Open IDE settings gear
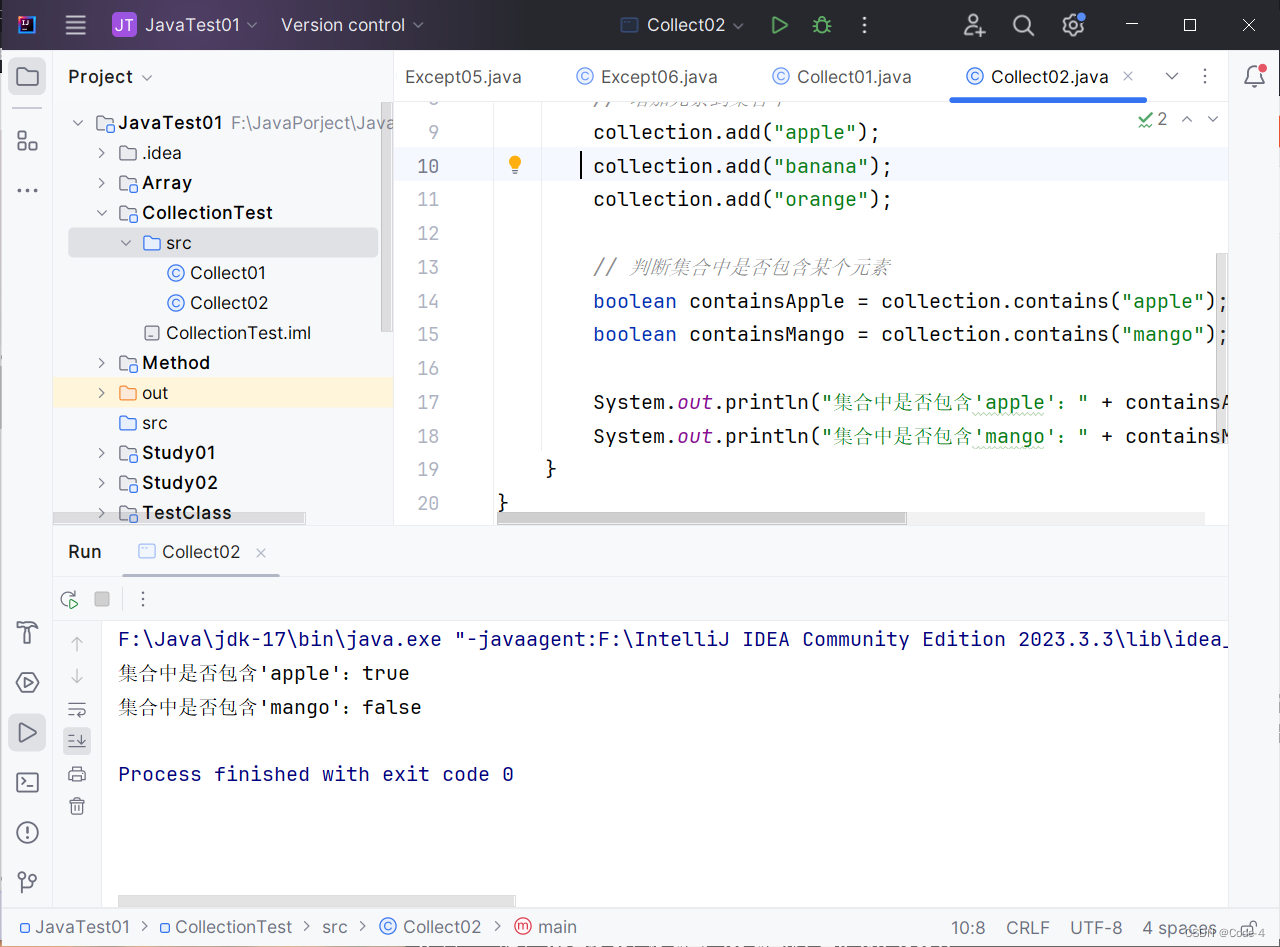The image size is (1280, 947). [x=1073, y=25]
